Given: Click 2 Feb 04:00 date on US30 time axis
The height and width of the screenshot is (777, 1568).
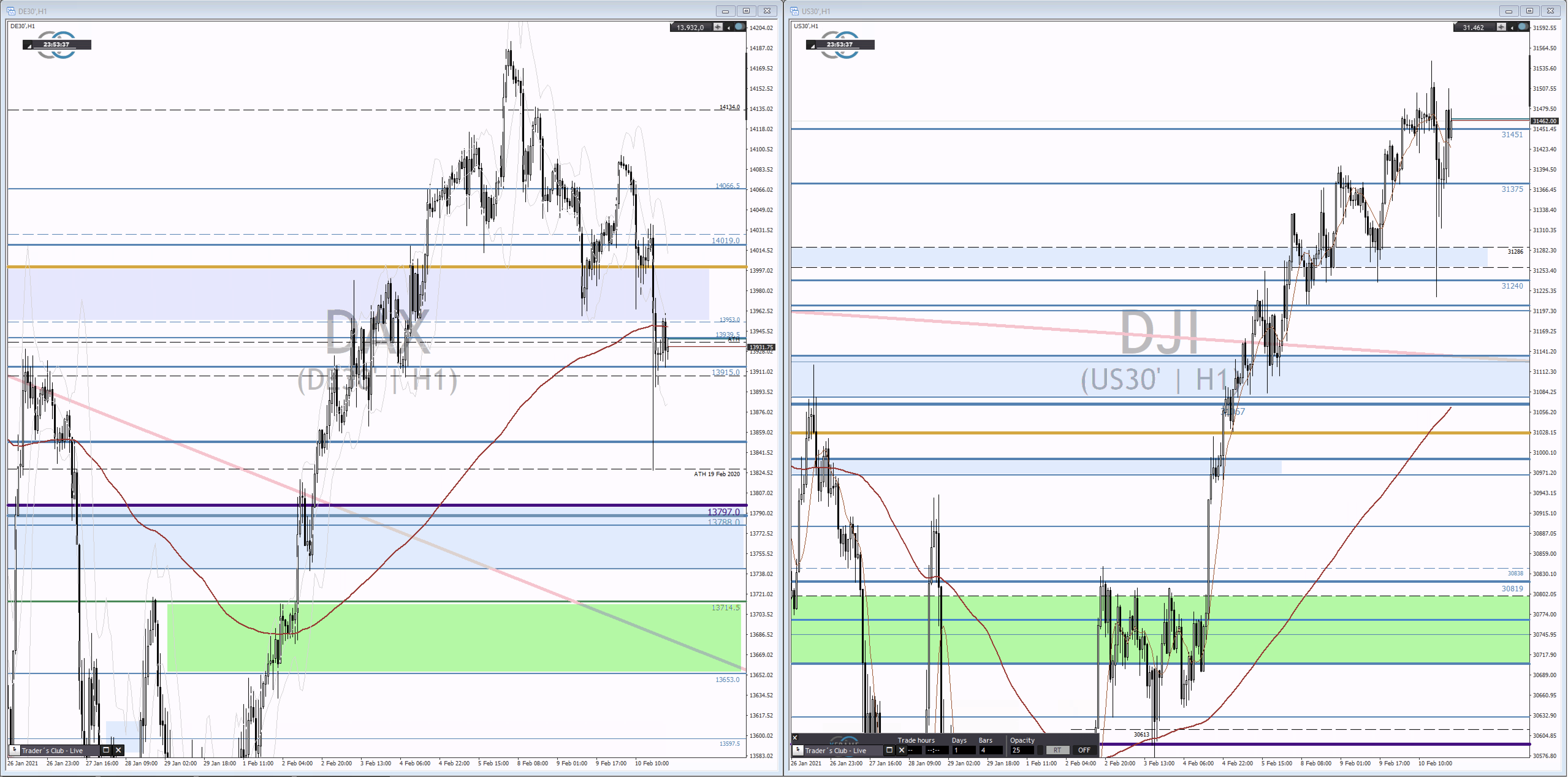Looking at the screenshot, I should [1080, 763].
